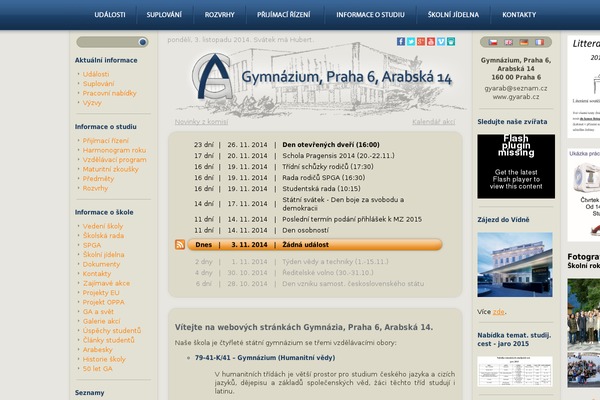600x400 pixels.
Task: Open Galerie akcí sidebar link
Action: point(101,321)
